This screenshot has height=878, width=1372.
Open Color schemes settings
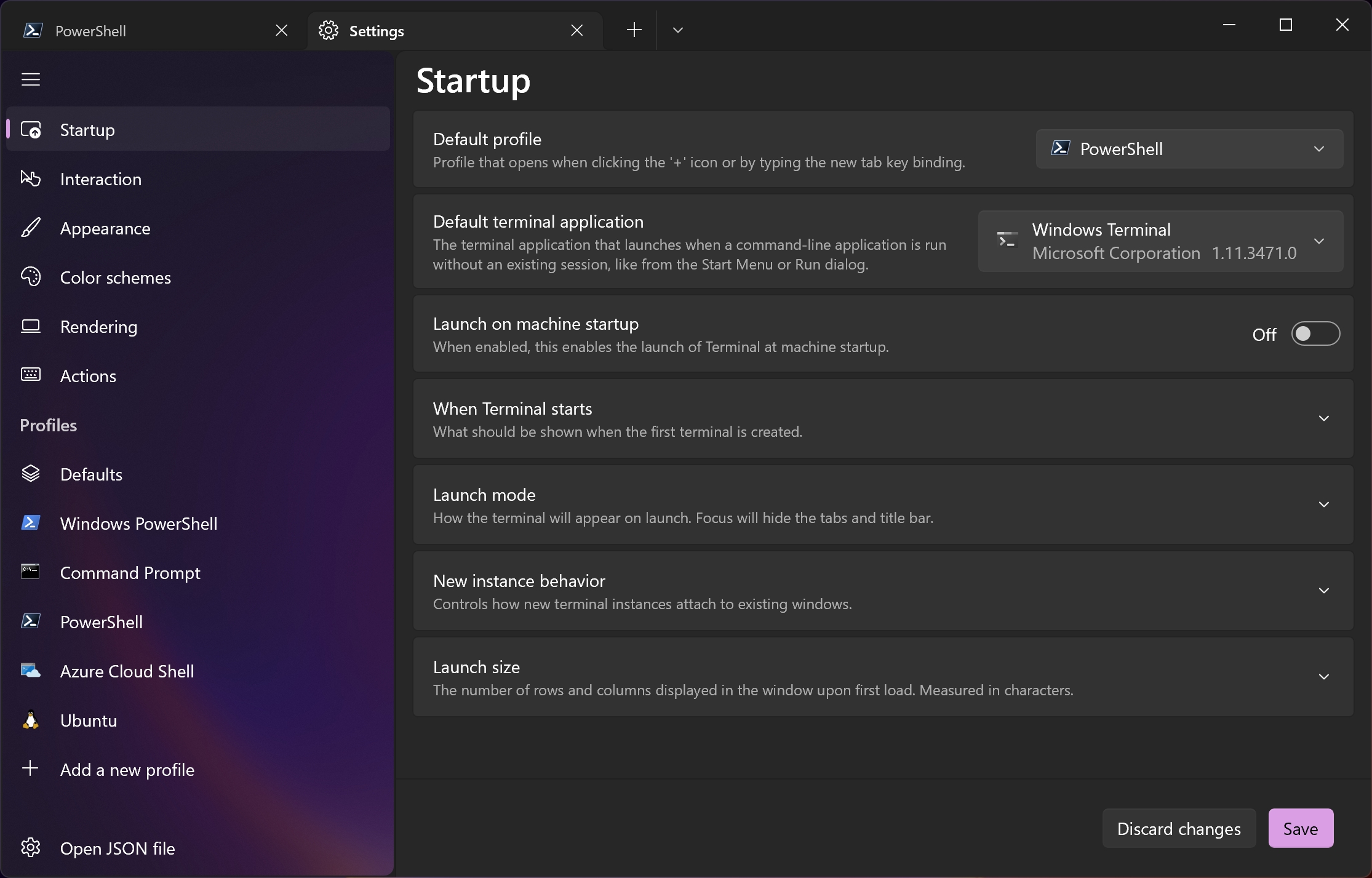pyautogui.click(x=115, y=276)
